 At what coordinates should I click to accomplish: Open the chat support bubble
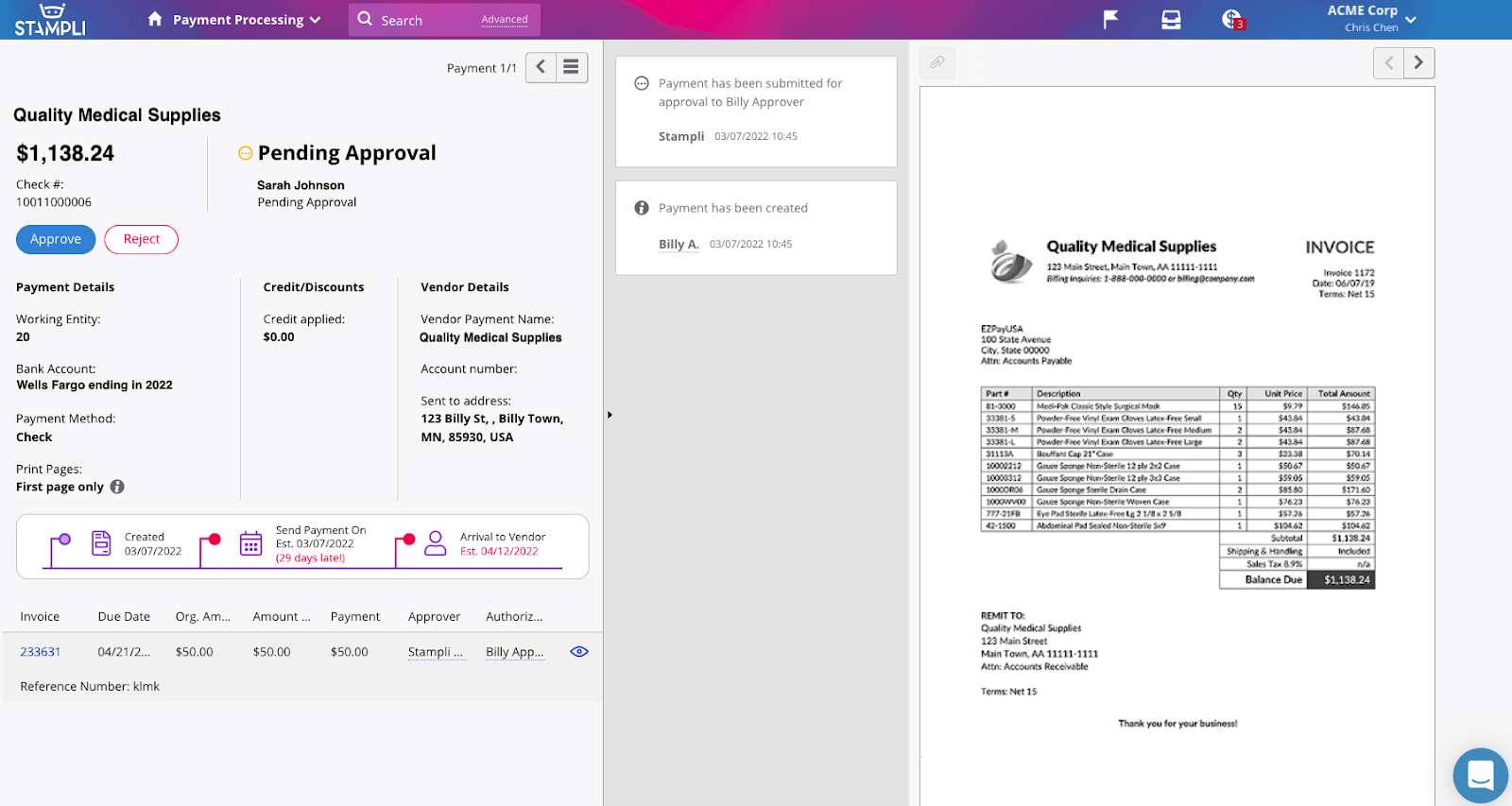(1480, 775)
